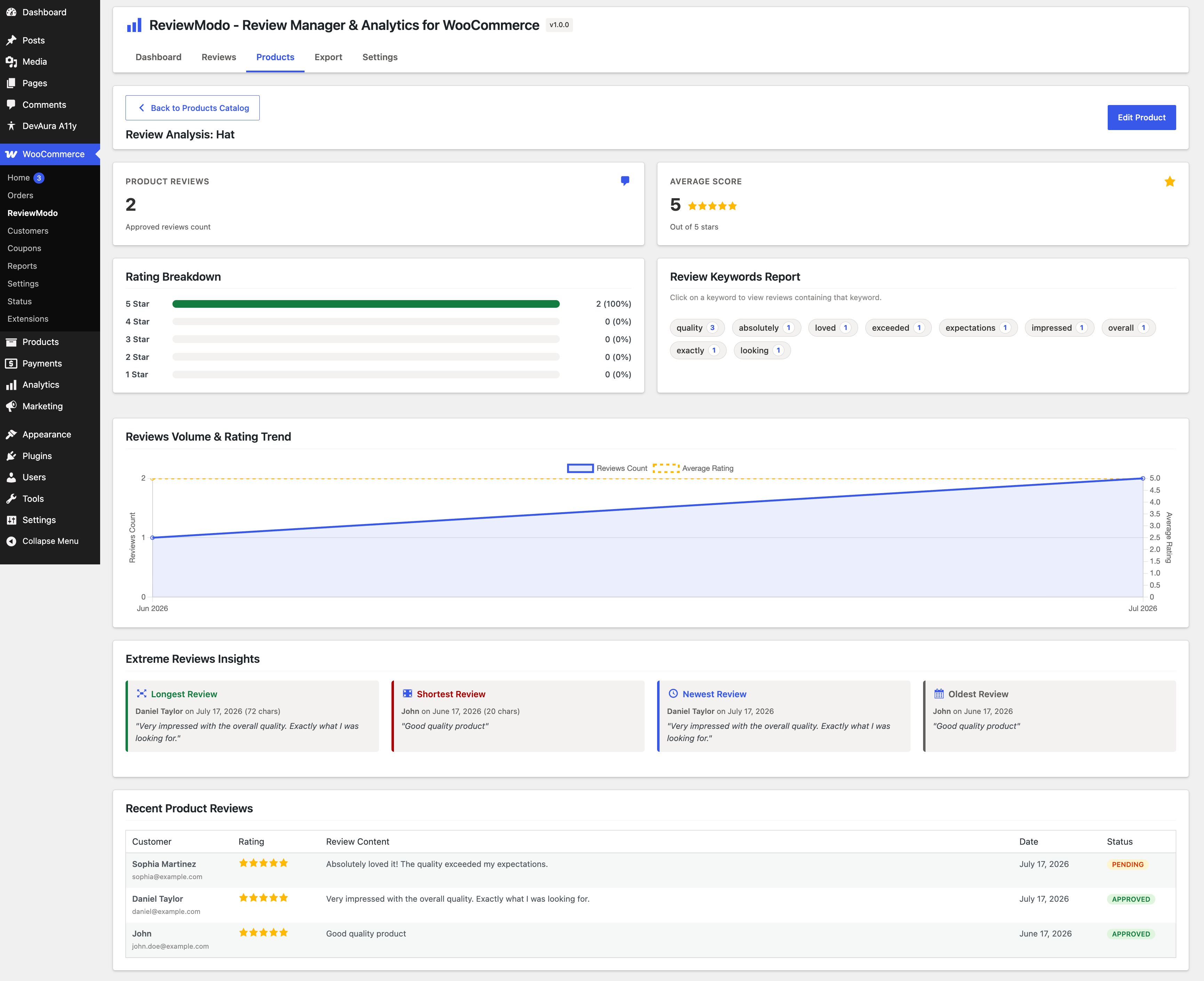Click the Jun 2026 data point on chart
This screenshot has width=1204, height=981.
[x=153, y=538]
